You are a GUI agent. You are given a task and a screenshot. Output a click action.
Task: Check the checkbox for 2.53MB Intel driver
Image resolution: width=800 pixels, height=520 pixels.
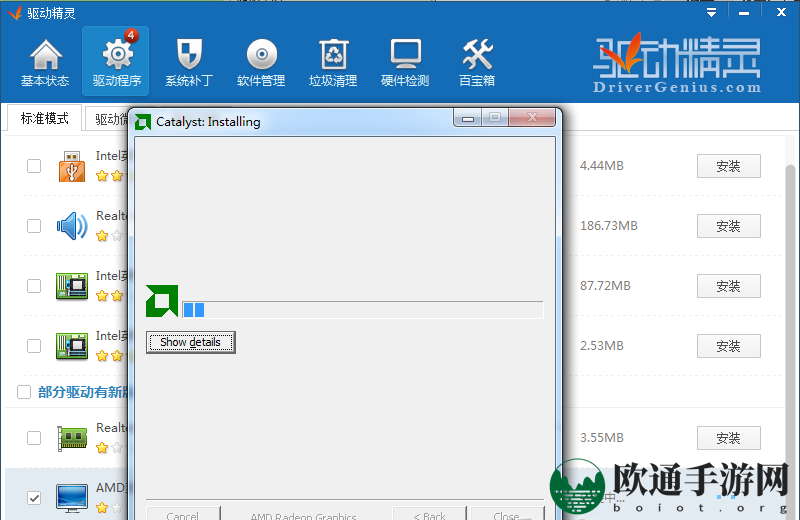[34, 346]
